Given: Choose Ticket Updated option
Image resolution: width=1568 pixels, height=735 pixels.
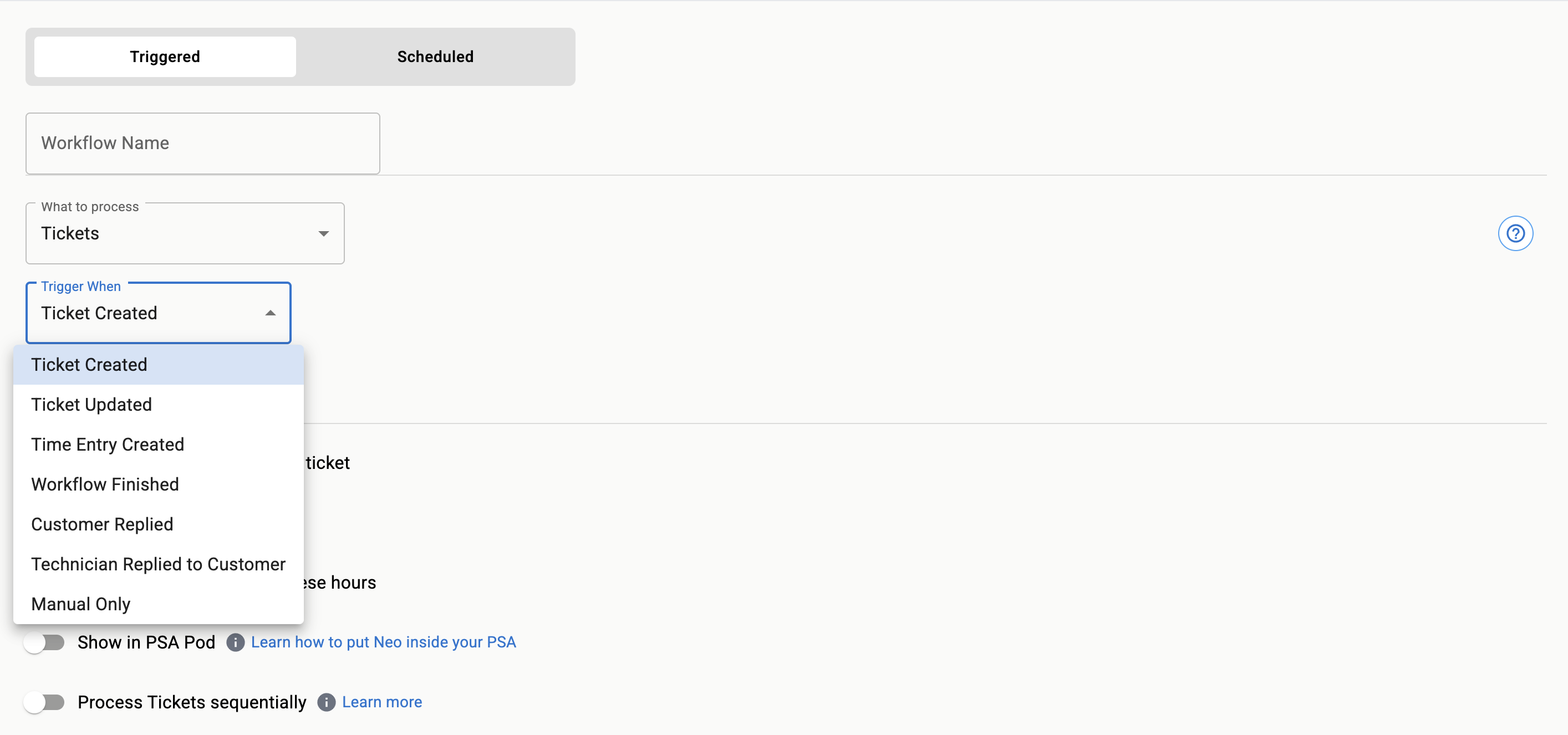Looking at the screenshot, I should 91,405.
